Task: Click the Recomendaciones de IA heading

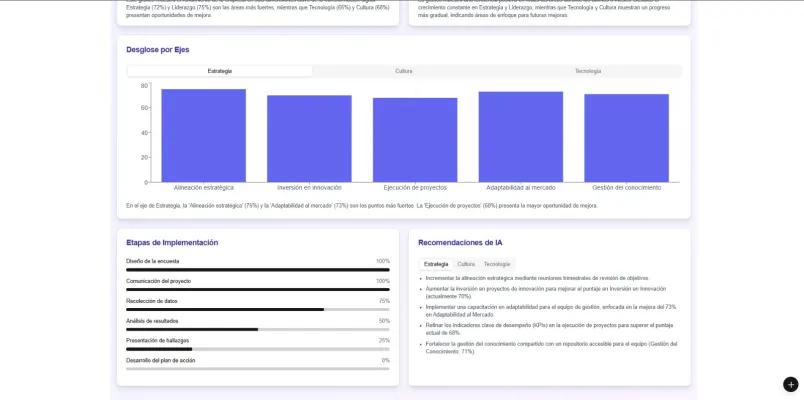Action: click(x=460, y=243)
